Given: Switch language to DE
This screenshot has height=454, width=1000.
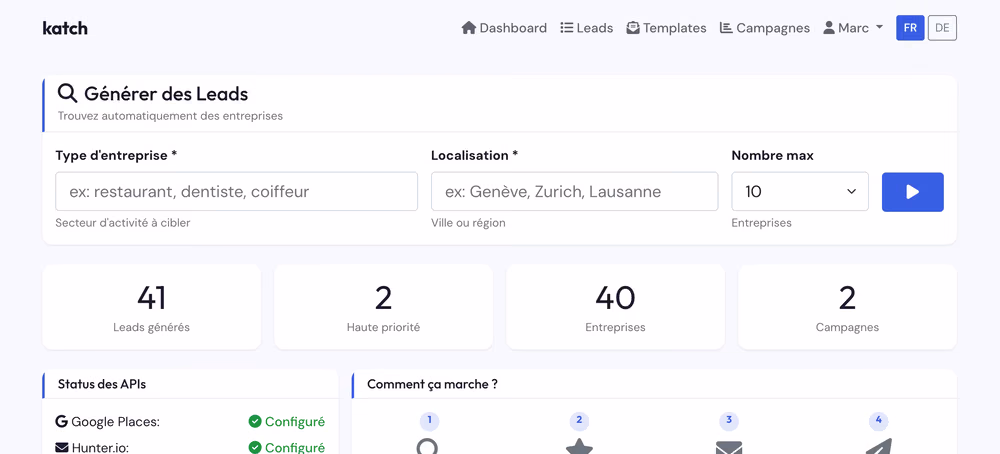Looking at the screenshot, I should point(942,28).
